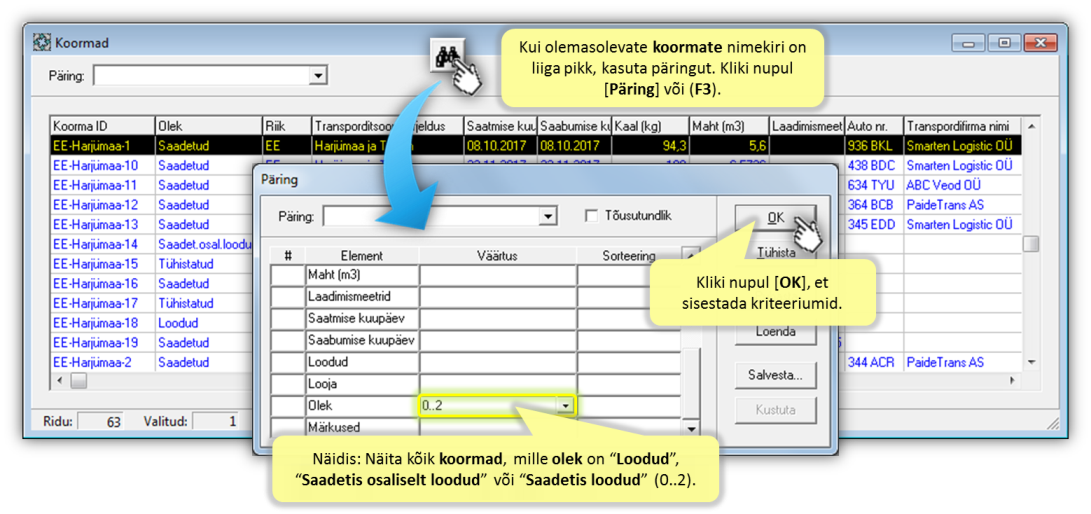Viewport: 1091px width, 514px height.
Task: Click the Väärtus field for Saabumise kuupäev
Action: [497, 340]
